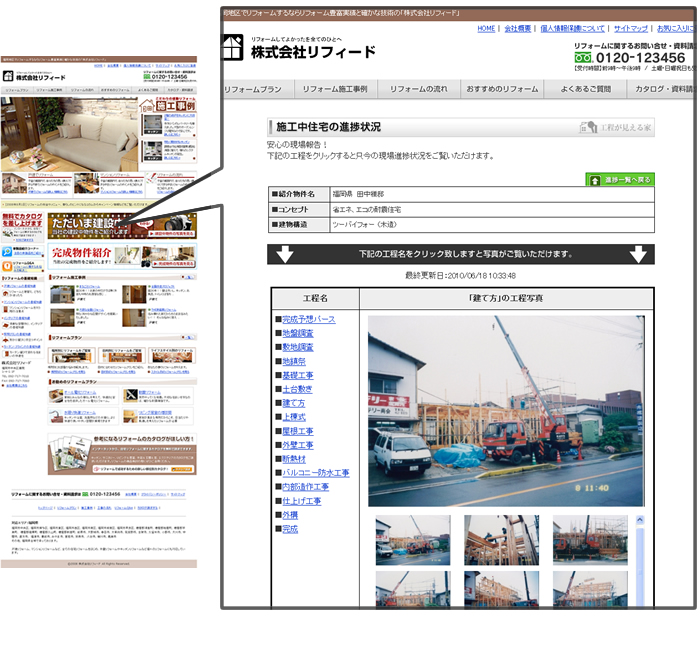Open the 地鎮祭 process link

click(294, 361)
